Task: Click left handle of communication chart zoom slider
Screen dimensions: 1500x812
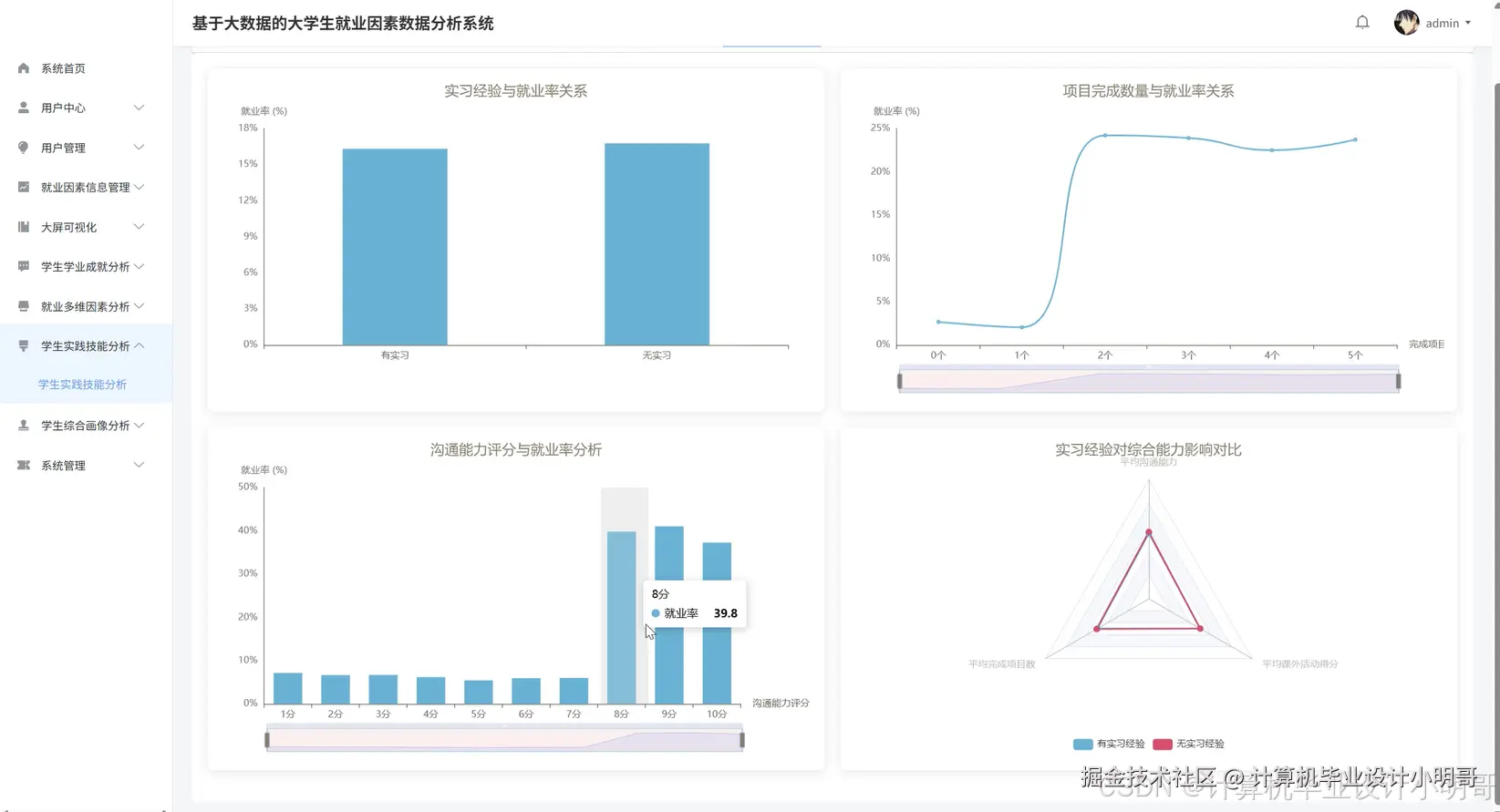Action: [267, 740]
